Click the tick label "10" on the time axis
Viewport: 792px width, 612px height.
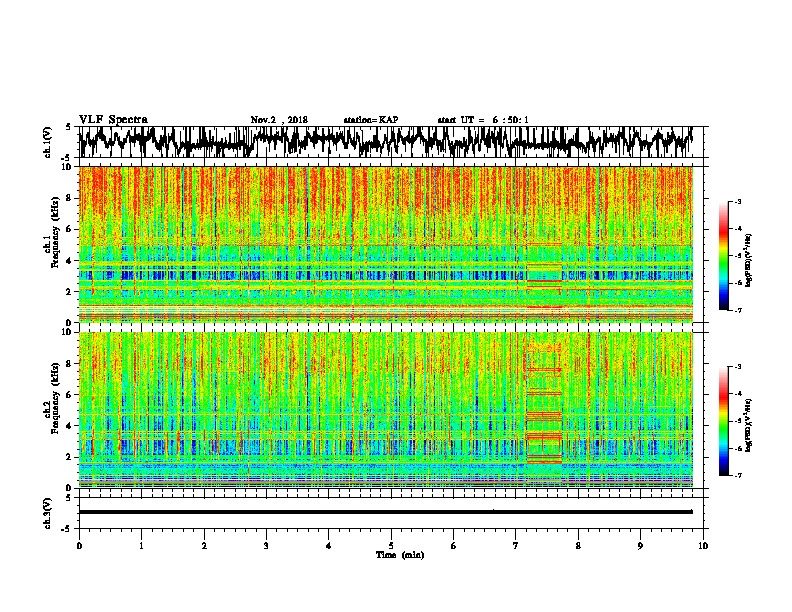[703, 546]
